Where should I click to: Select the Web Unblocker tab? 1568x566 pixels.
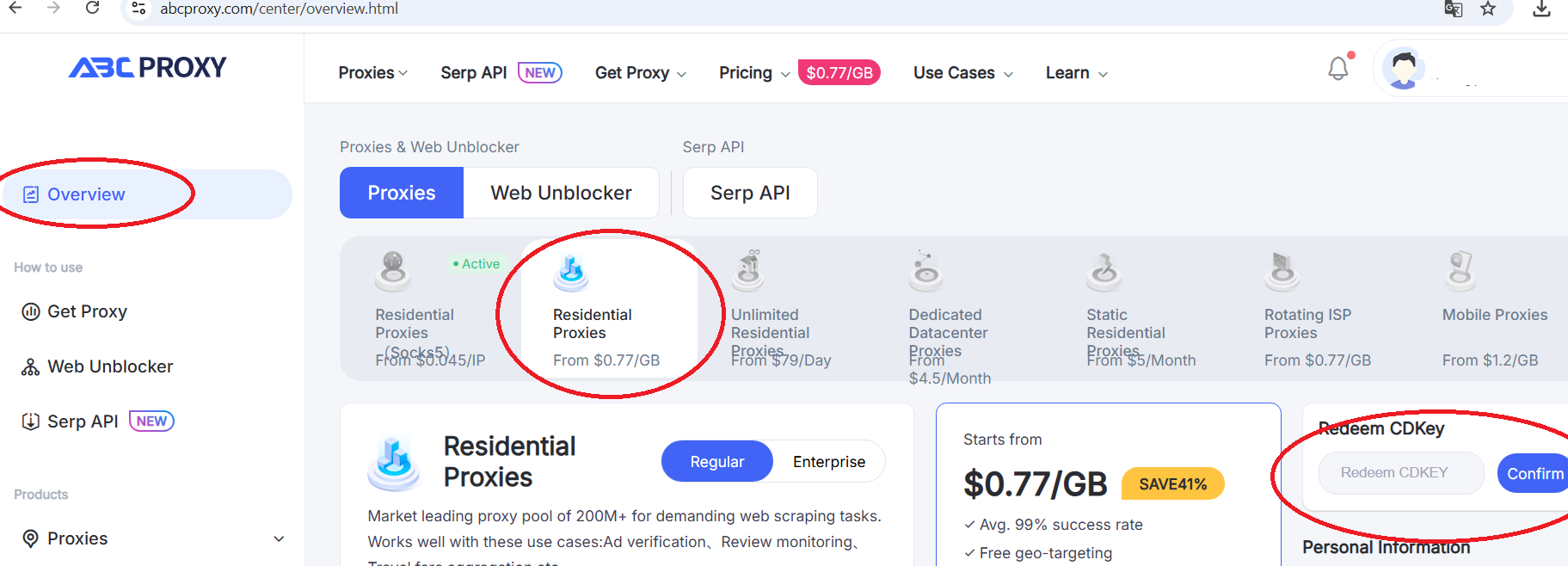tap(561, 193)
